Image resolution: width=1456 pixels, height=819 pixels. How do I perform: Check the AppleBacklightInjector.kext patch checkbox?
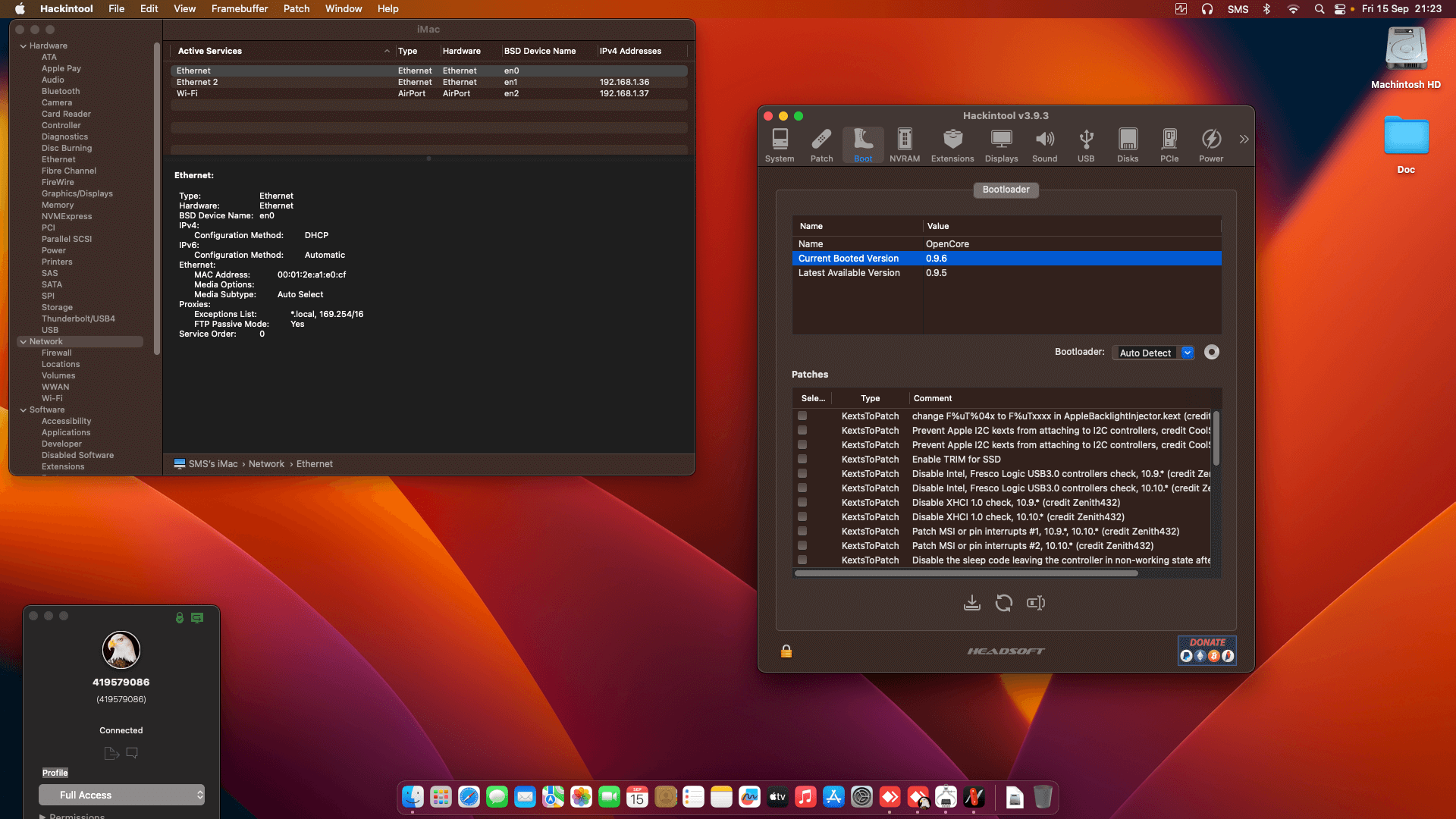803,416
